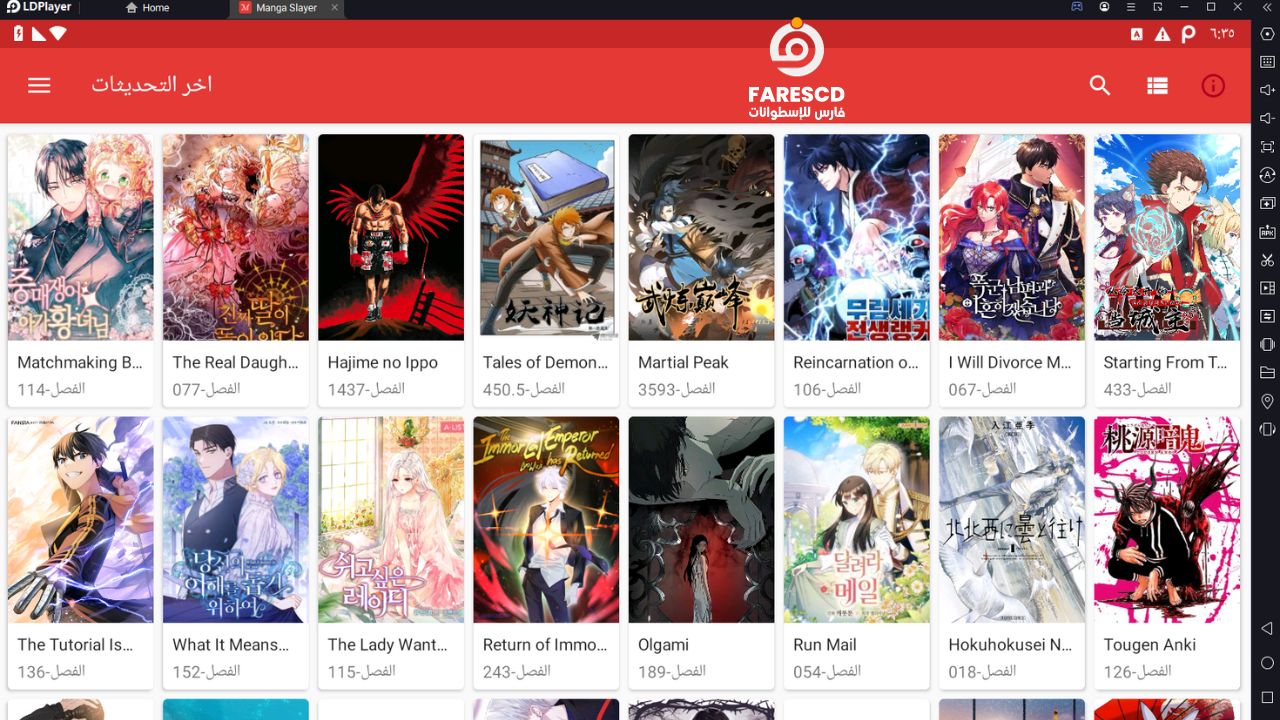Open Return of Immo... cover thumbnail

[546, 520]
